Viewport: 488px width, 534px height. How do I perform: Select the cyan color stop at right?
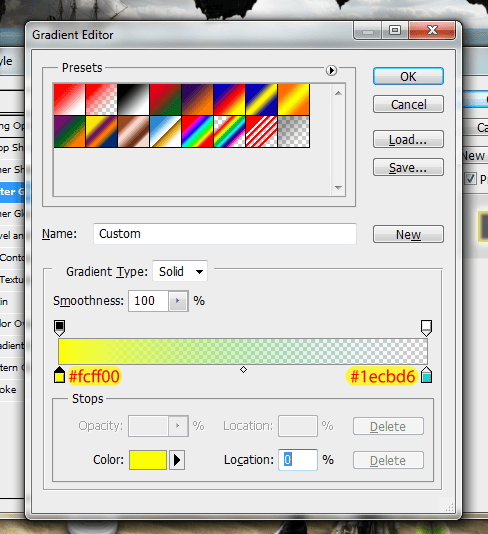426,375
